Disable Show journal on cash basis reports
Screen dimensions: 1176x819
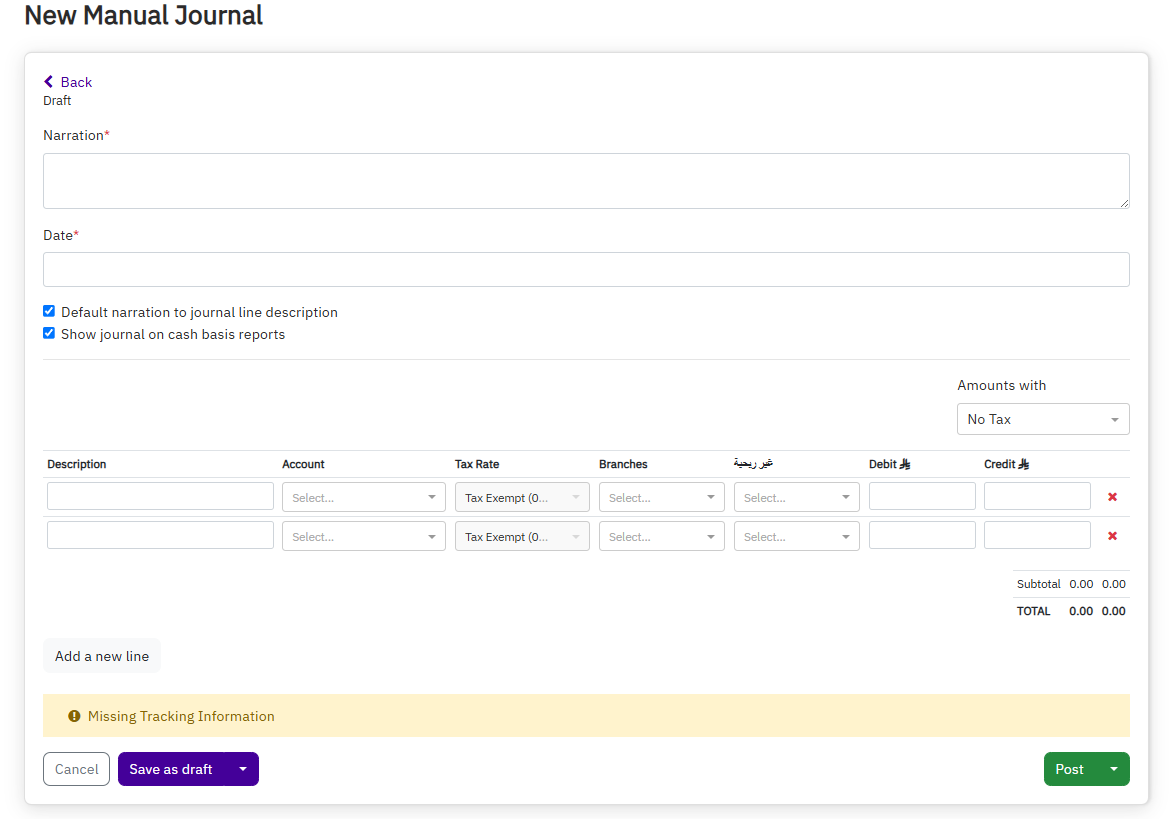coord(48,332)
